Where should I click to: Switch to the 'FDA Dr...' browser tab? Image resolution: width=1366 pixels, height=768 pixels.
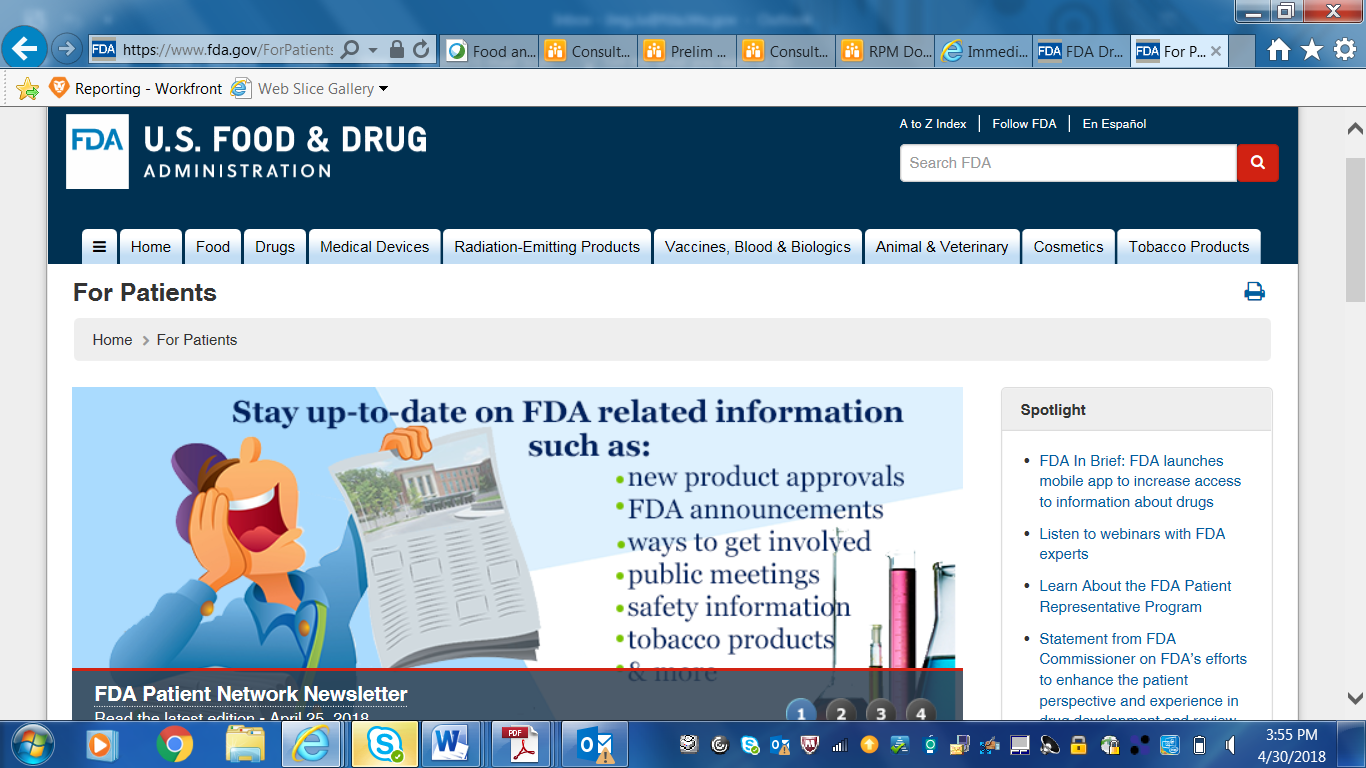point(1082,51)
